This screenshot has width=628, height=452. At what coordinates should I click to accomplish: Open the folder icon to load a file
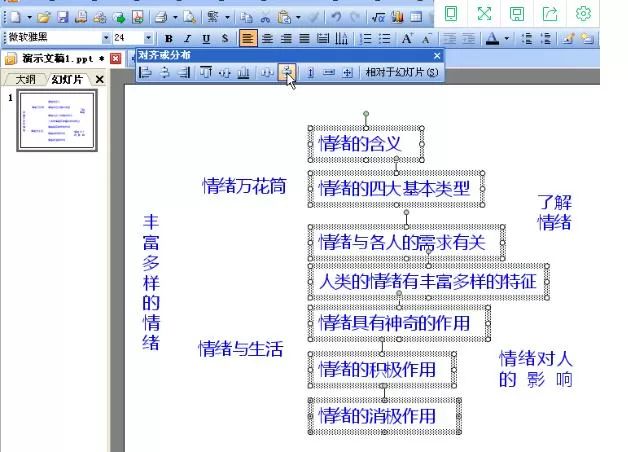[x=44, y=17]
